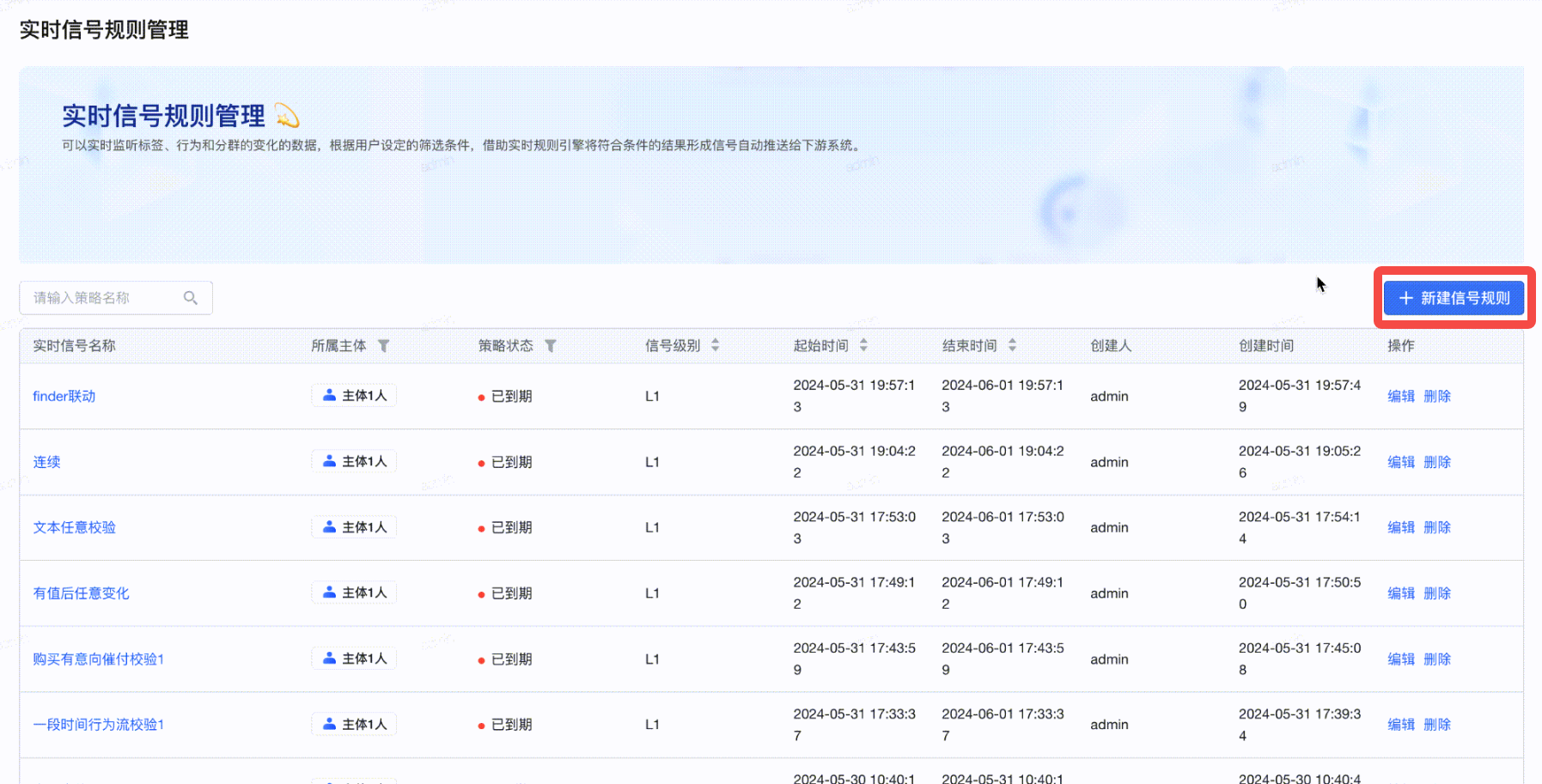1542x784 pixels.
Task: Click 主体1人 tag in 文本任意校验 row
Action: (354, 526)
